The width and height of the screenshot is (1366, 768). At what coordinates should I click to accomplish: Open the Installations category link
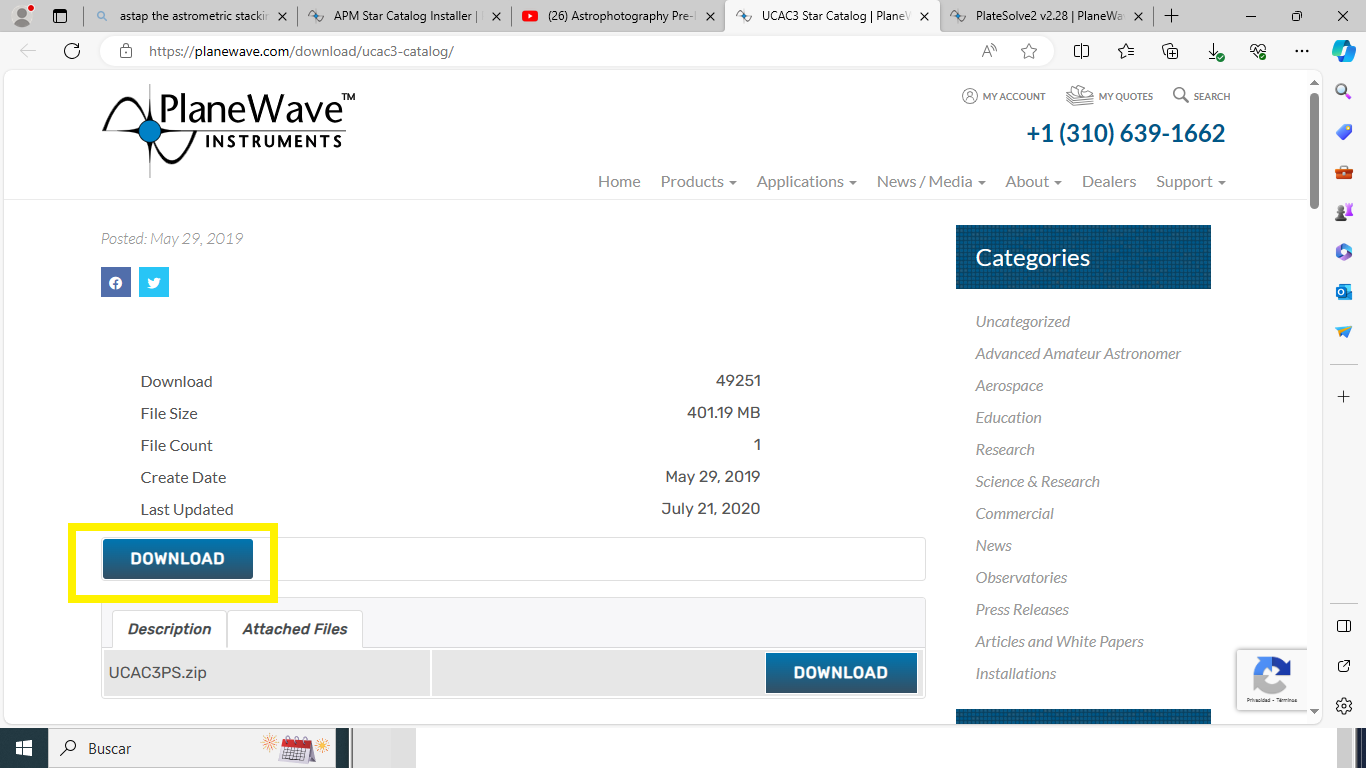1016,674
